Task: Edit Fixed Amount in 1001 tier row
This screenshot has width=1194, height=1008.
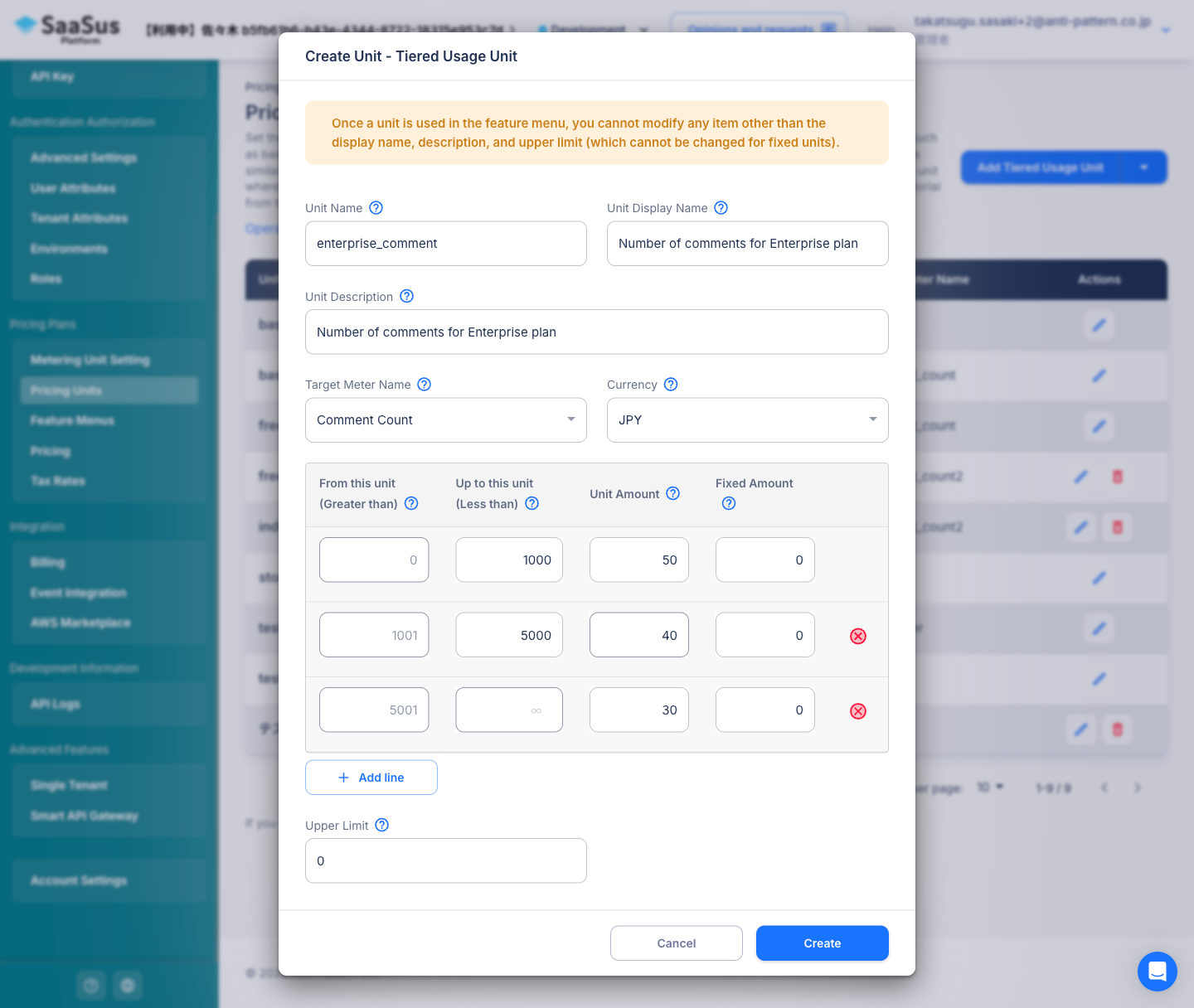Action: click(x=765, y=636)
